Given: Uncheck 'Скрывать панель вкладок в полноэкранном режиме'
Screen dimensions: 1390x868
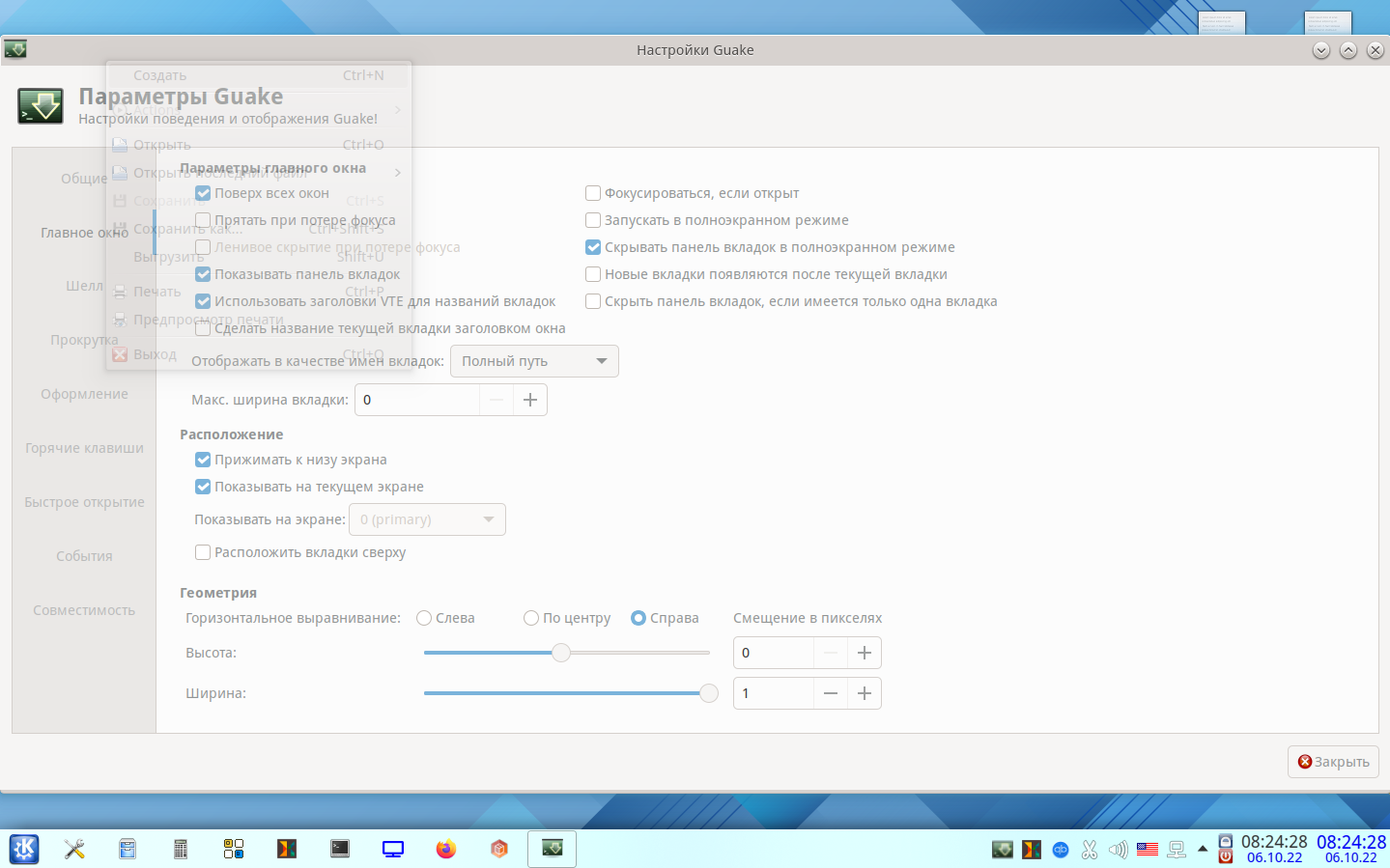Looking at the screenshot, I should [x=593, y=247].
